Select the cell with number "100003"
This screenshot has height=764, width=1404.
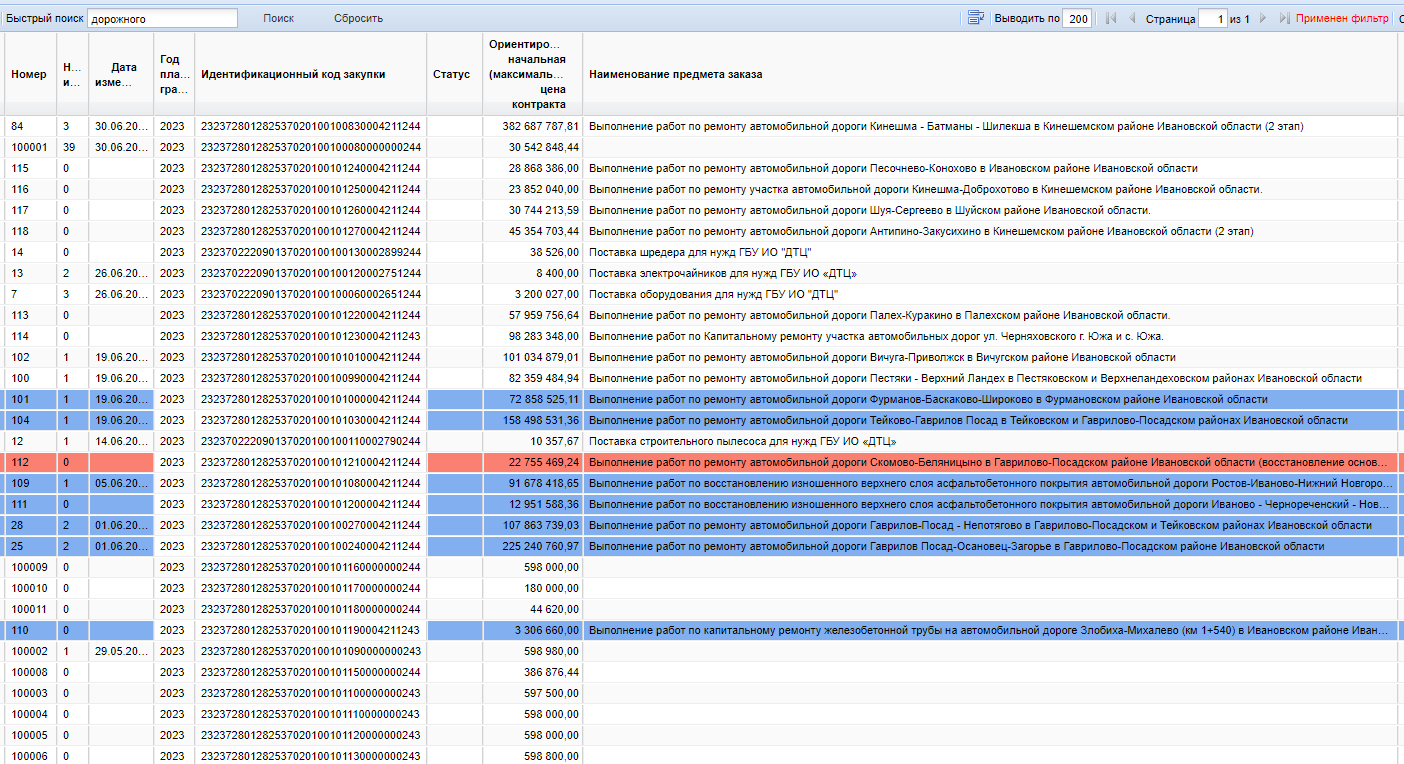[29, 693]
